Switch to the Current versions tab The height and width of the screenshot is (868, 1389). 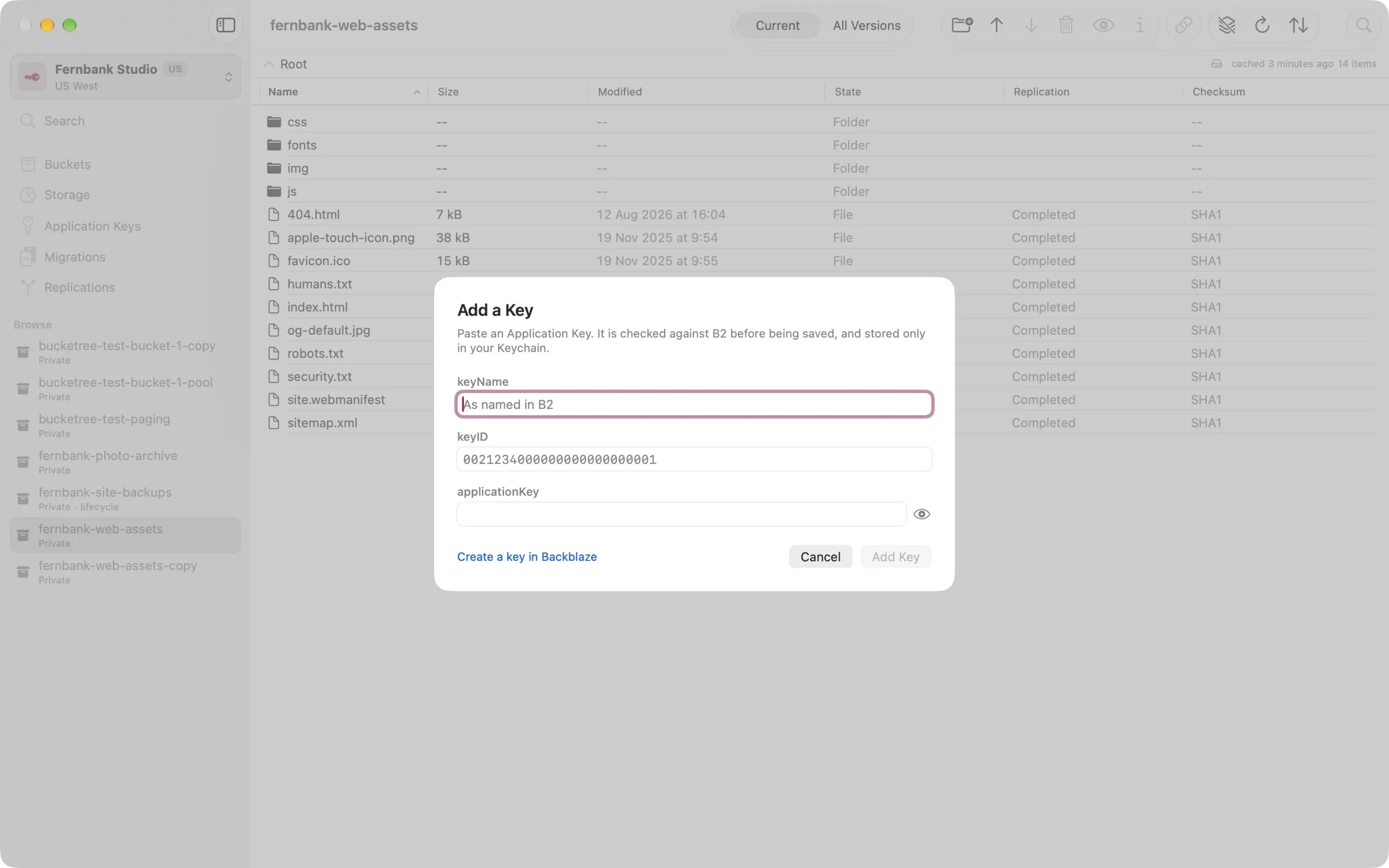[x=777, y=25]
